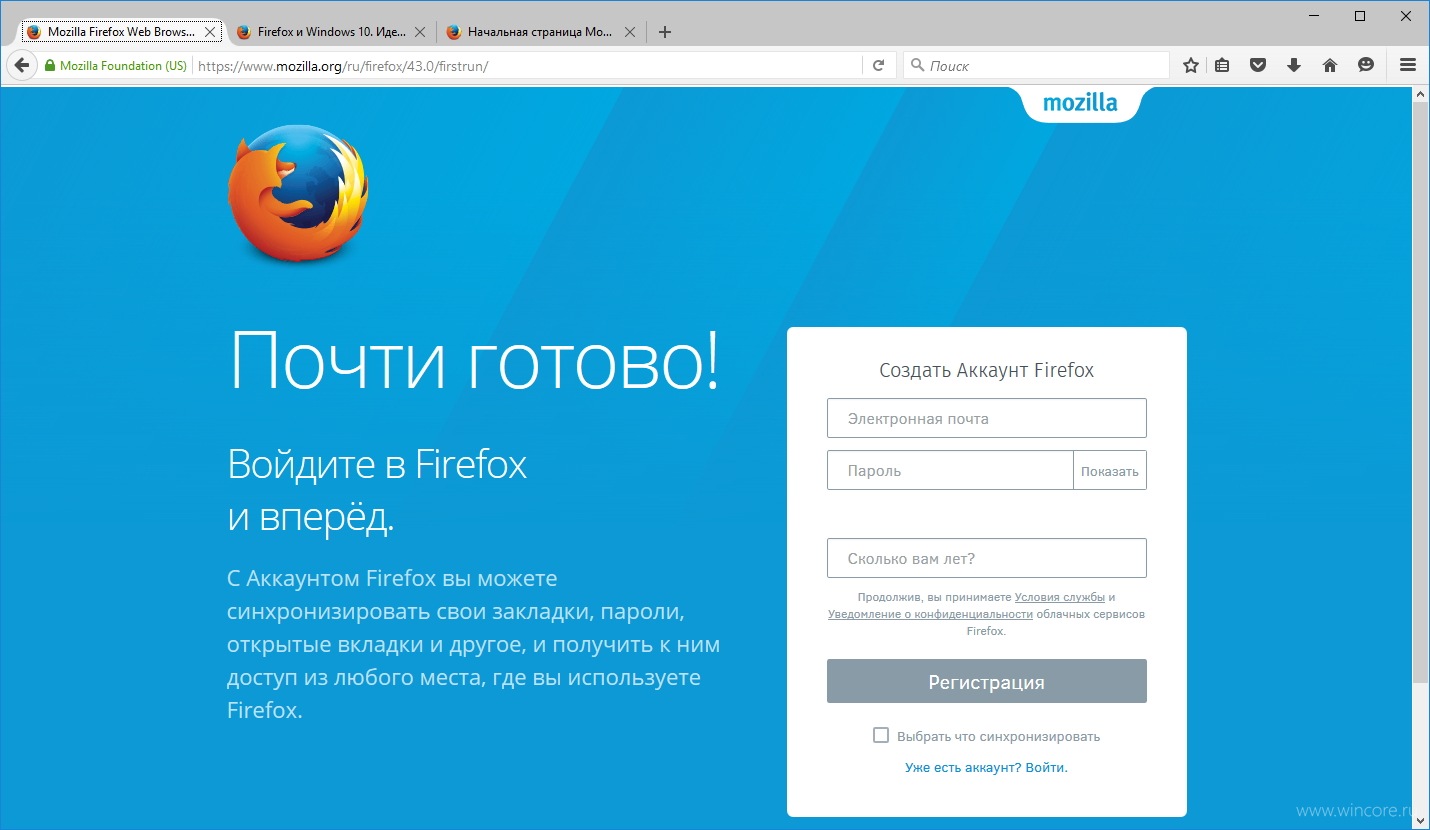Click Уже есть аккаунт? Войти link
1430x830 pixels.
click(x=986, y=768)
